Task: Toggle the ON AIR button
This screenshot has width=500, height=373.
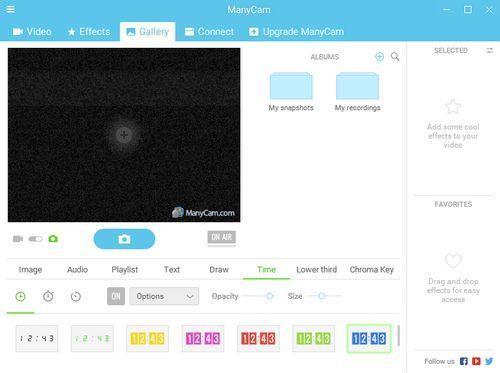Action: (221, 237)
